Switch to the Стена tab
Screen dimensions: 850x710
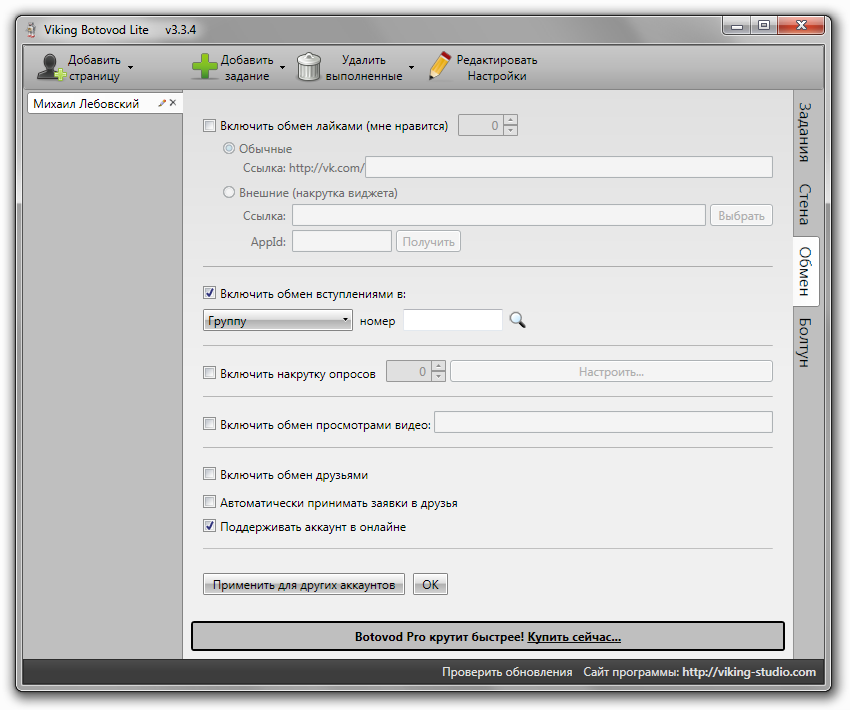click(x=805, y=204)
